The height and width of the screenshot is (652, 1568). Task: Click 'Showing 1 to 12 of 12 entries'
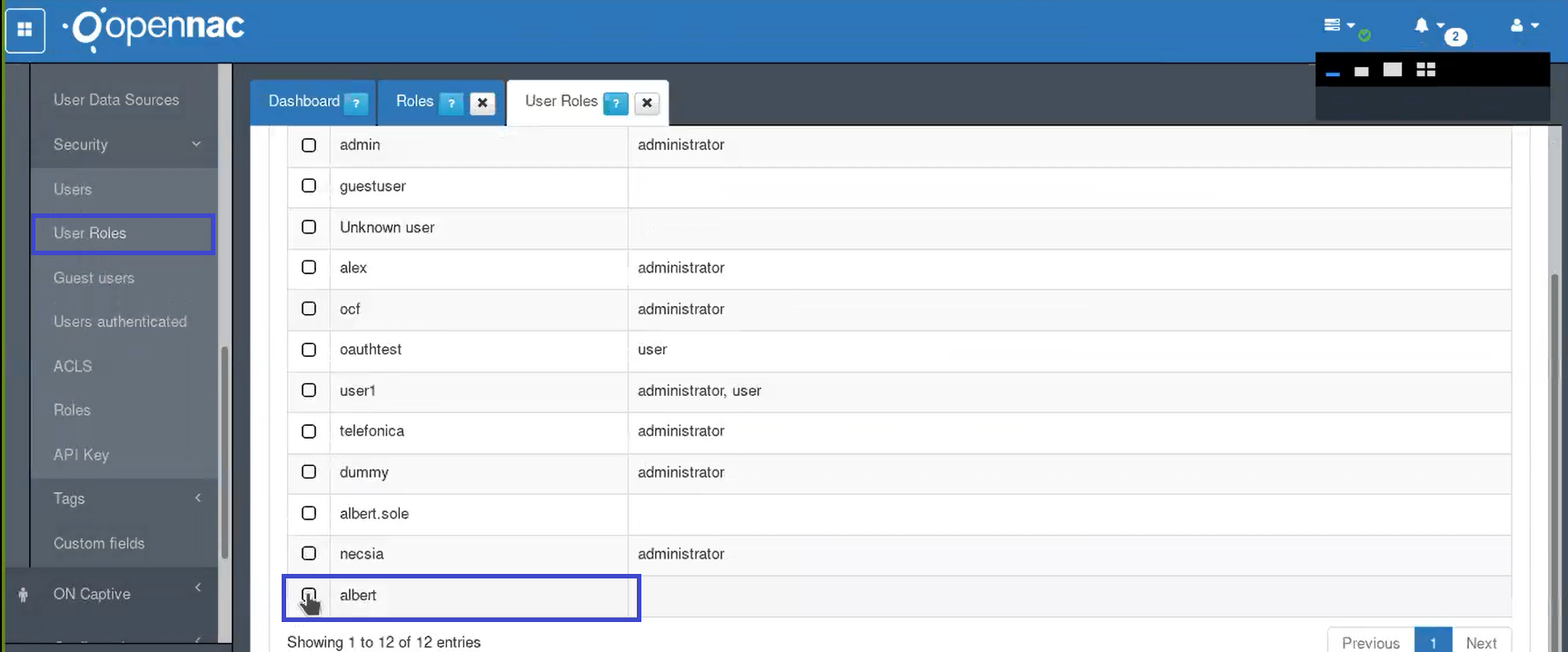[x=383, y=642]
